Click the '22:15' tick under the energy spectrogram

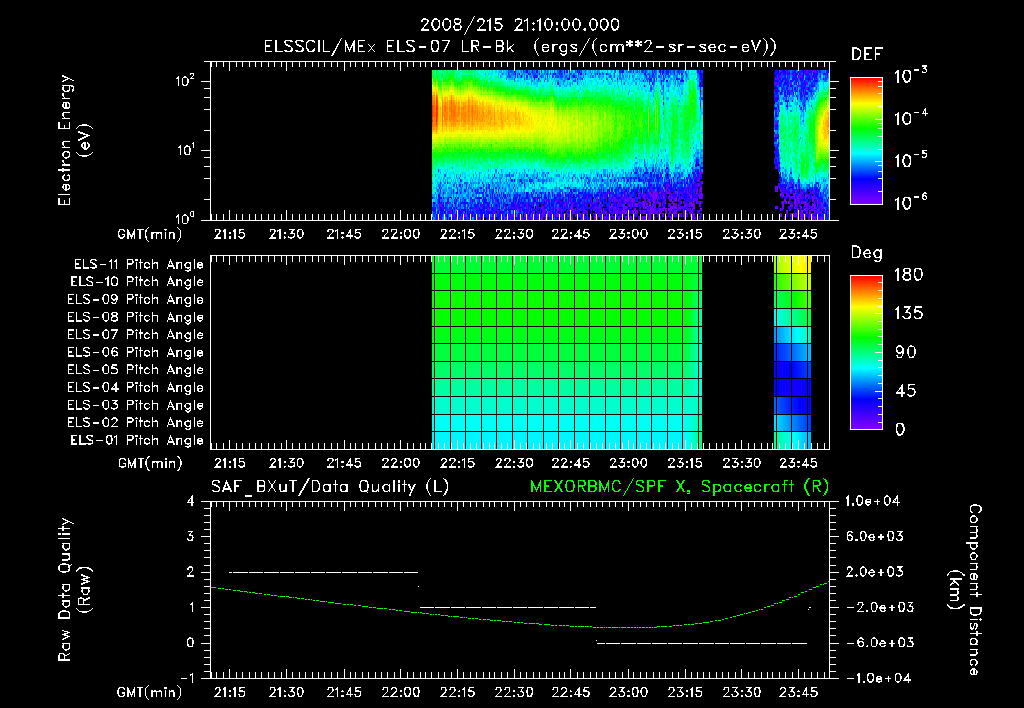(457, 234)
